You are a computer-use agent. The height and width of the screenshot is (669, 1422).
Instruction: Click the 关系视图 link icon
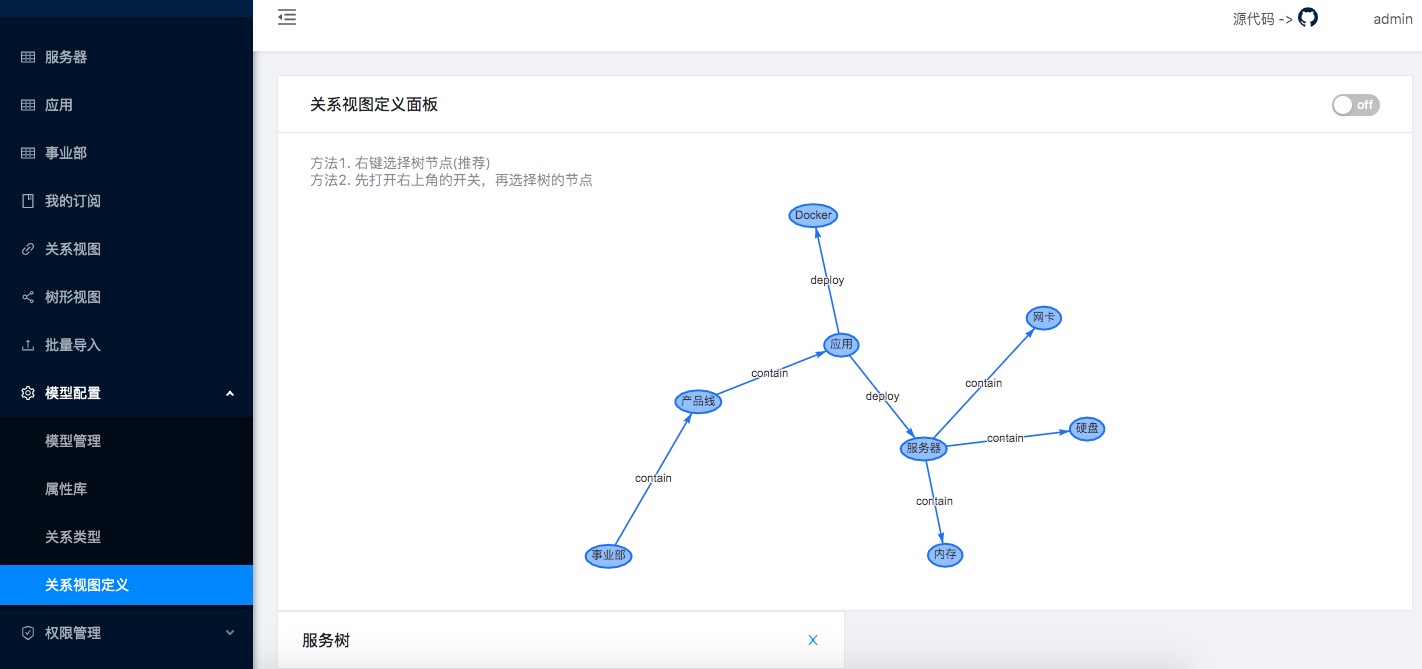(x=28, y=249)
